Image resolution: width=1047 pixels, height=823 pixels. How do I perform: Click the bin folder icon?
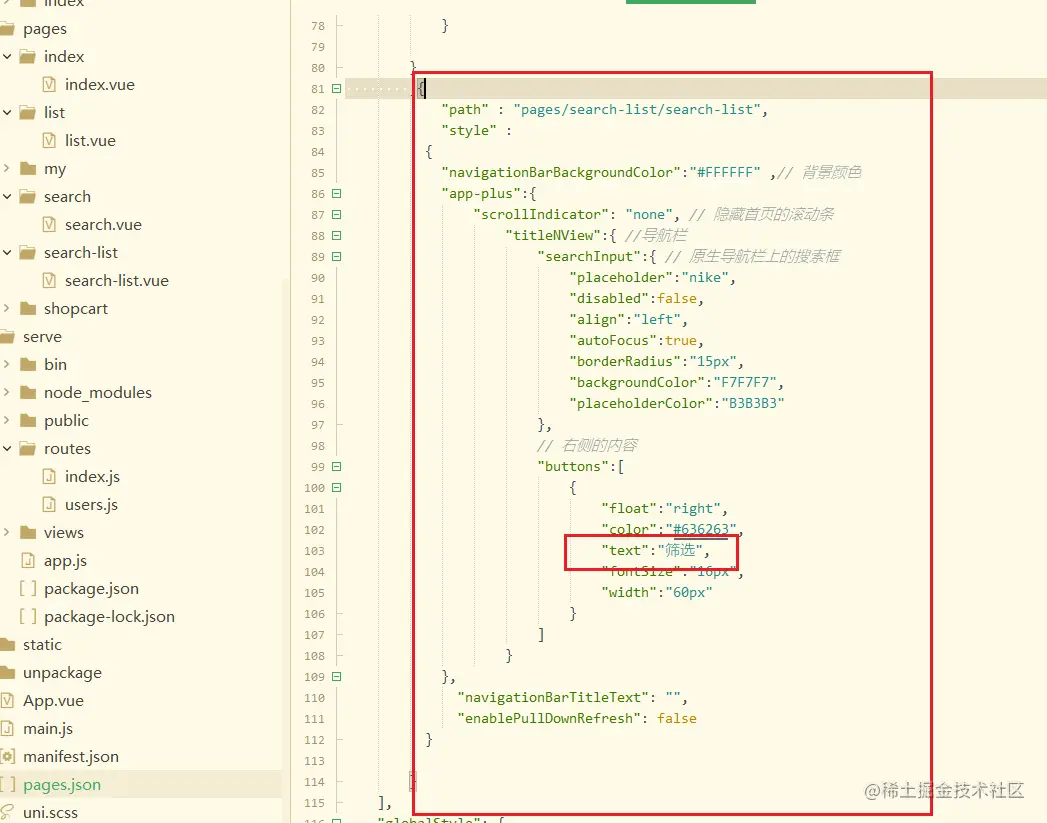click(x=28, y=364)
